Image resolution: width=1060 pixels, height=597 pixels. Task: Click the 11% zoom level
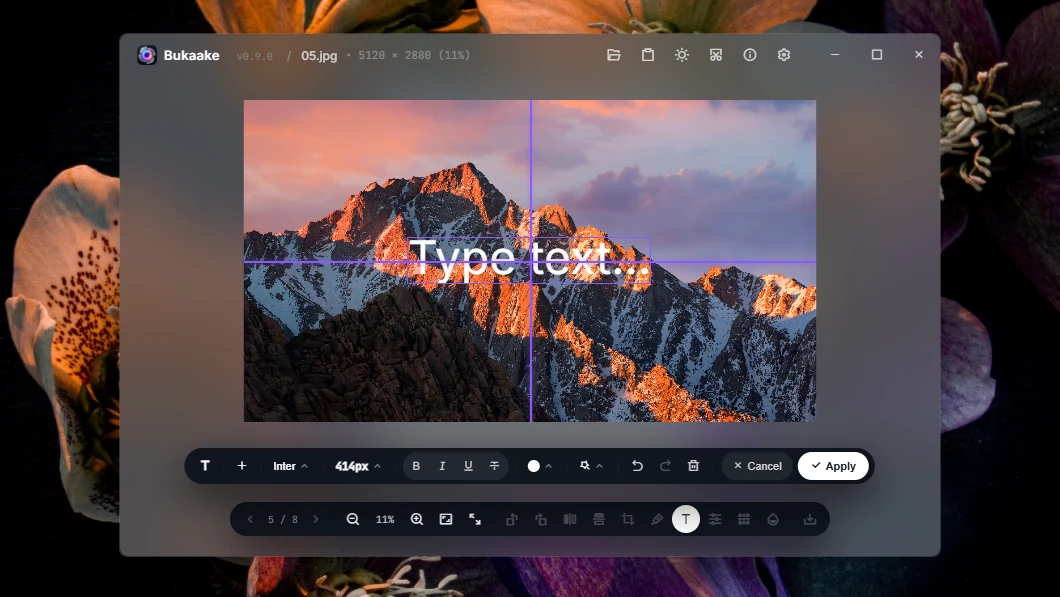(385, 519)
